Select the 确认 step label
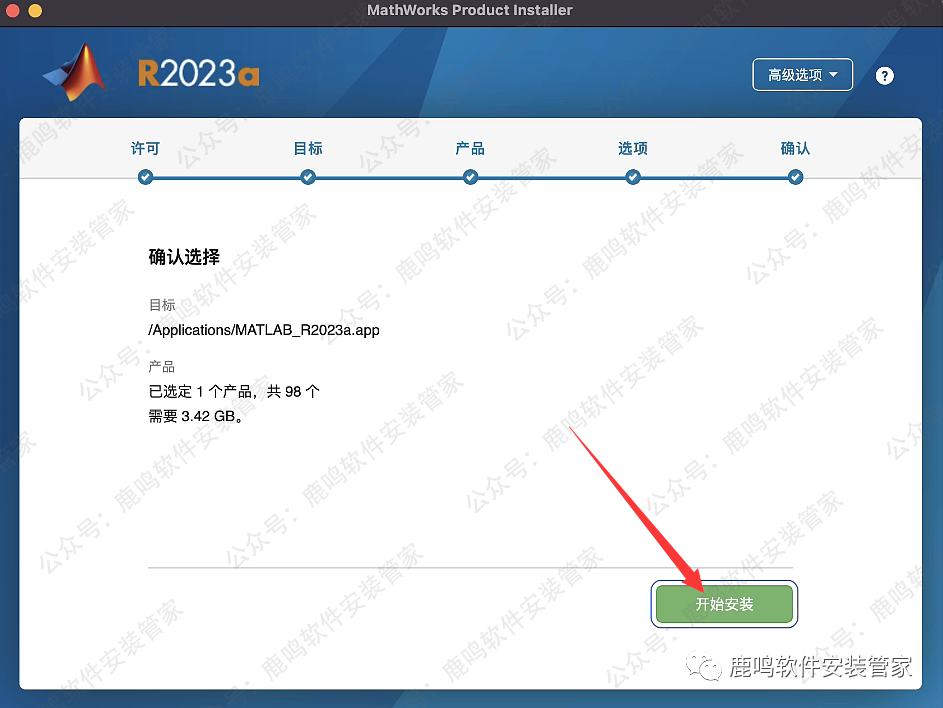Image resolution: width=943 pixels, height=708 pixels. tap(795, 148)
